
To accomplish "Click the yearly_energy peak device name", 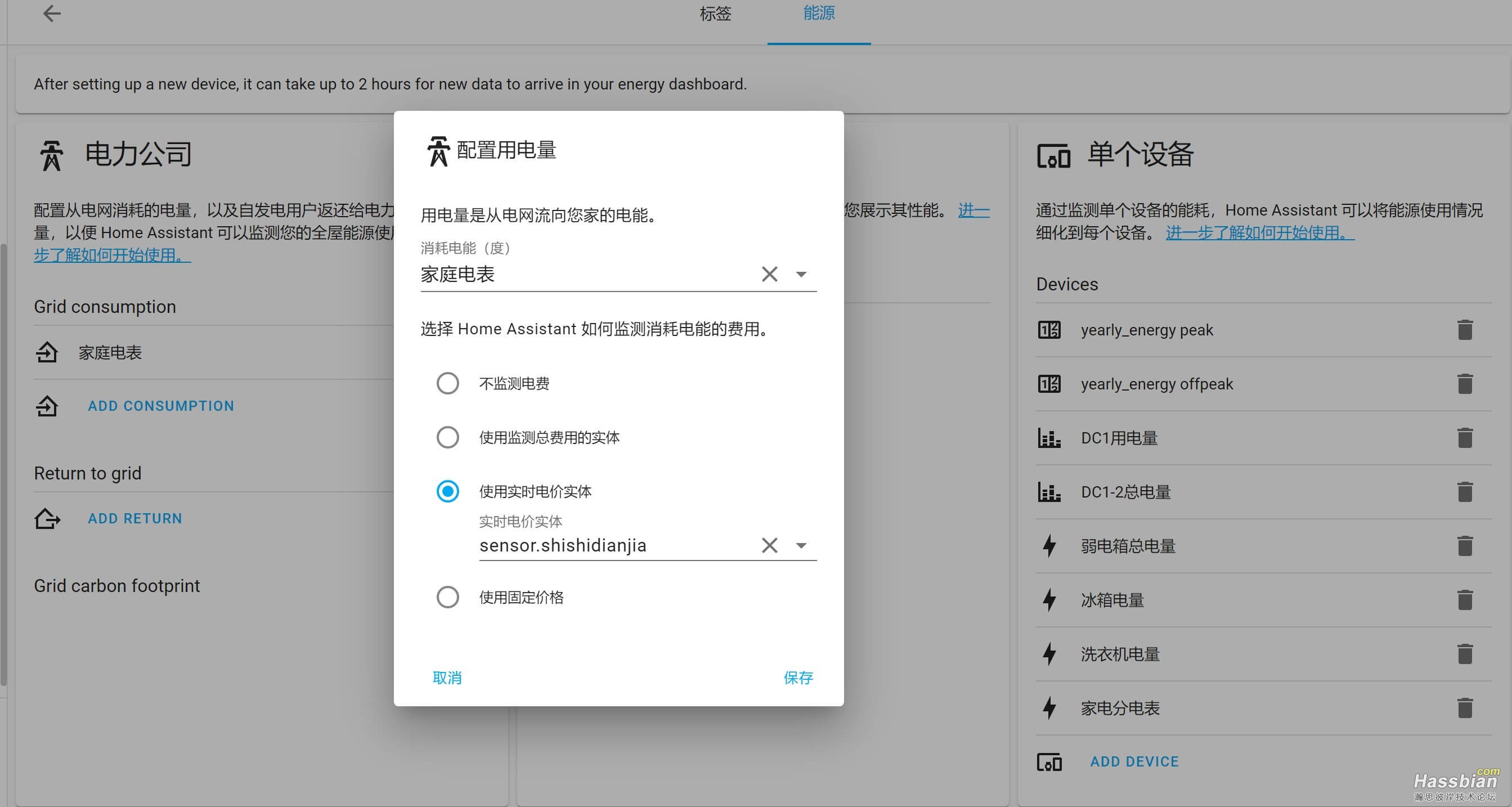I will [x=1146, y=330].
